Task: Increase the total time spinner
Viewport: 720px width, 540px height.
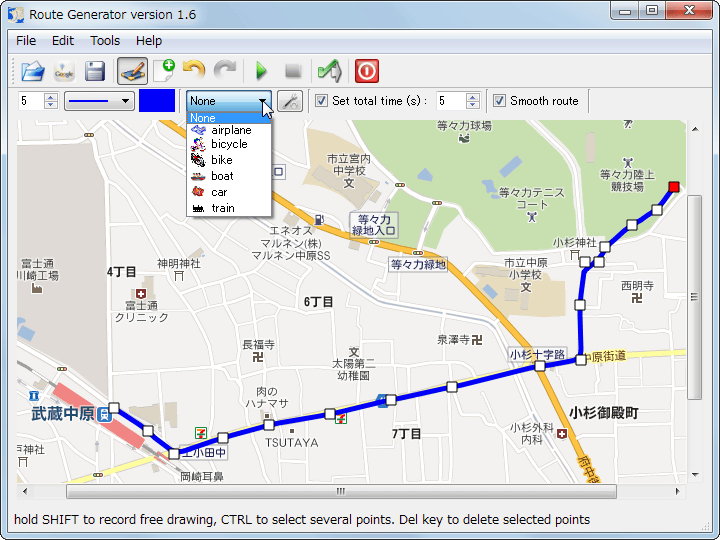Action: 473,96
